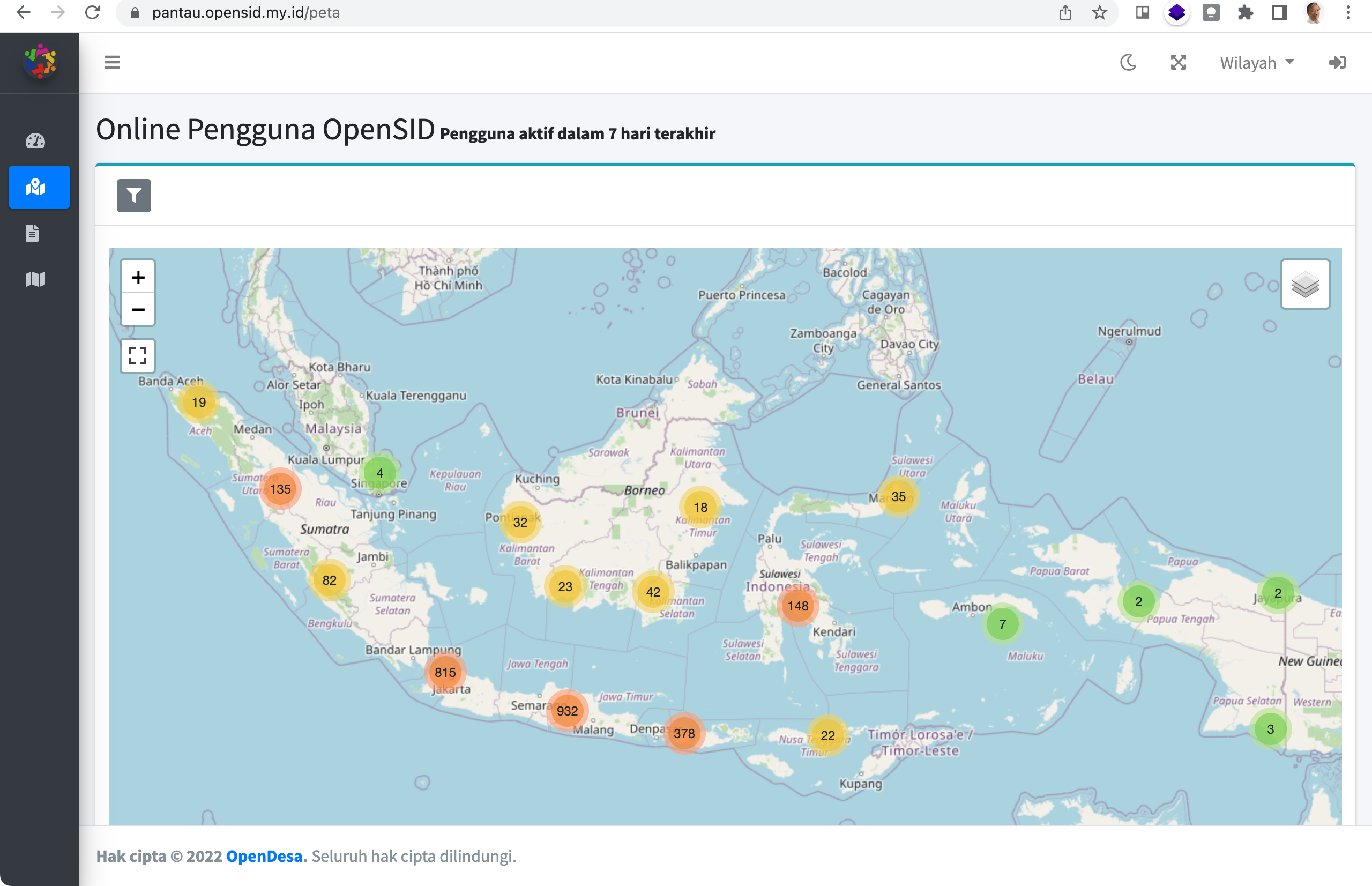The image size is (1372, 886).
Task: Open the dashboard via gauge icon in sidebar
Action: [36, 140]
